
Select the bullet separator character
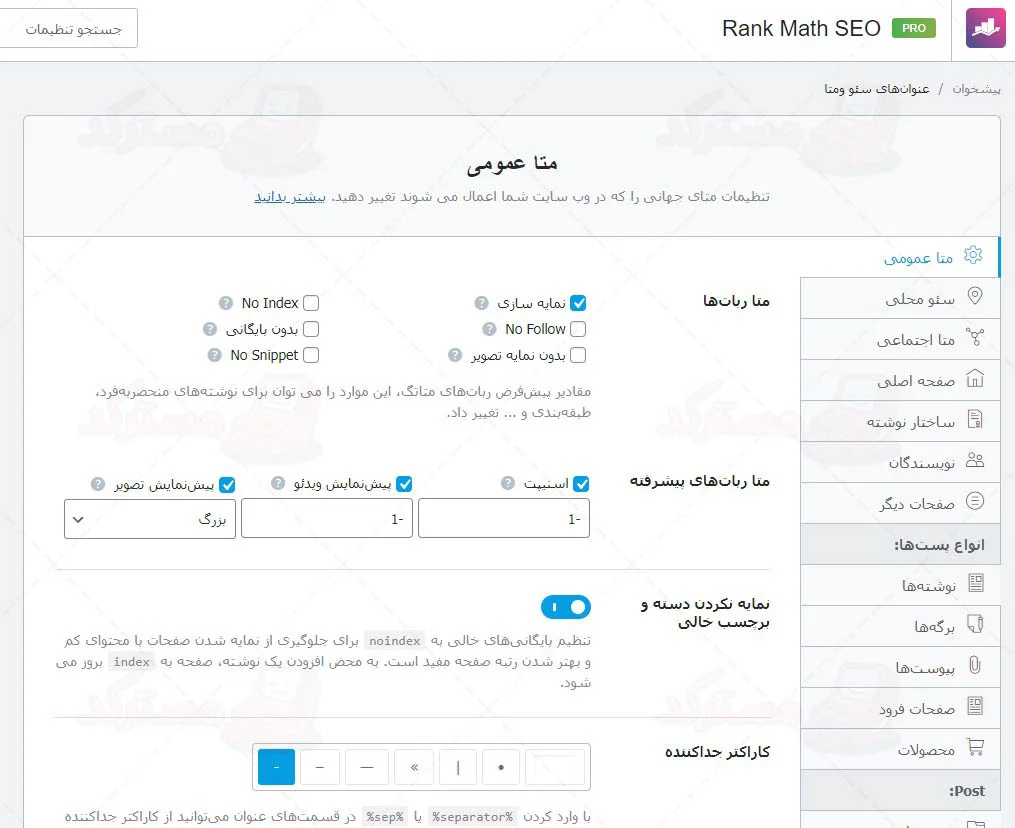(500, 767)
